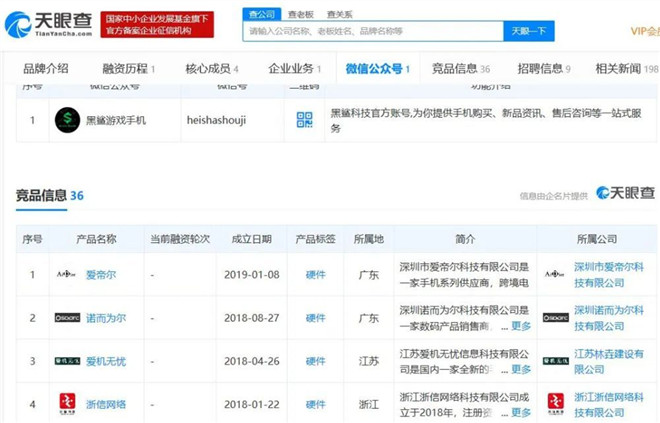This screenshot has width=660, height=423.
Task: Click the 爱机无忧 product logo
Action: [67, 361]
